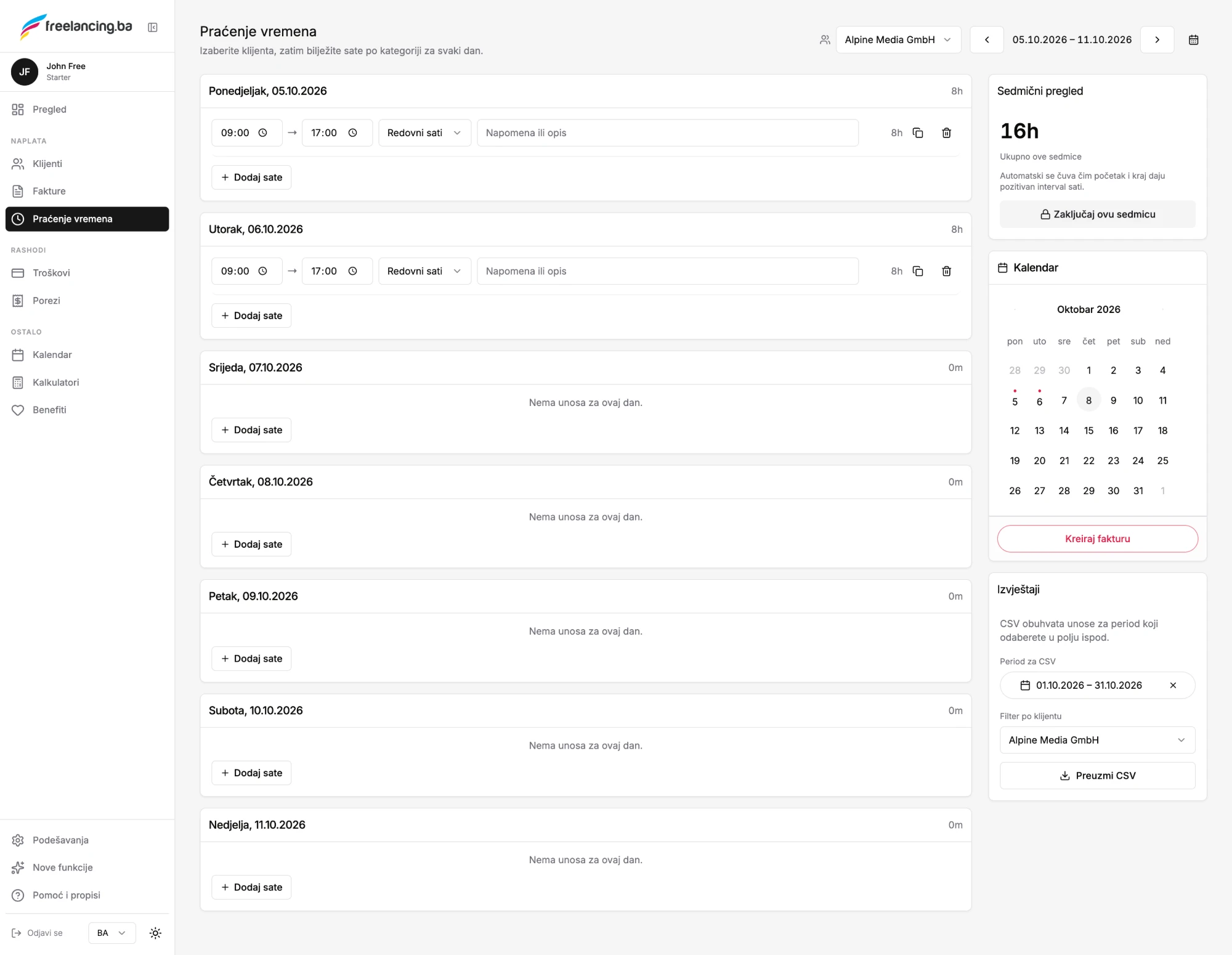Copy the Monday 05.10.2026 time entry
Screen dimensions: 1232x955
[918, 133]
